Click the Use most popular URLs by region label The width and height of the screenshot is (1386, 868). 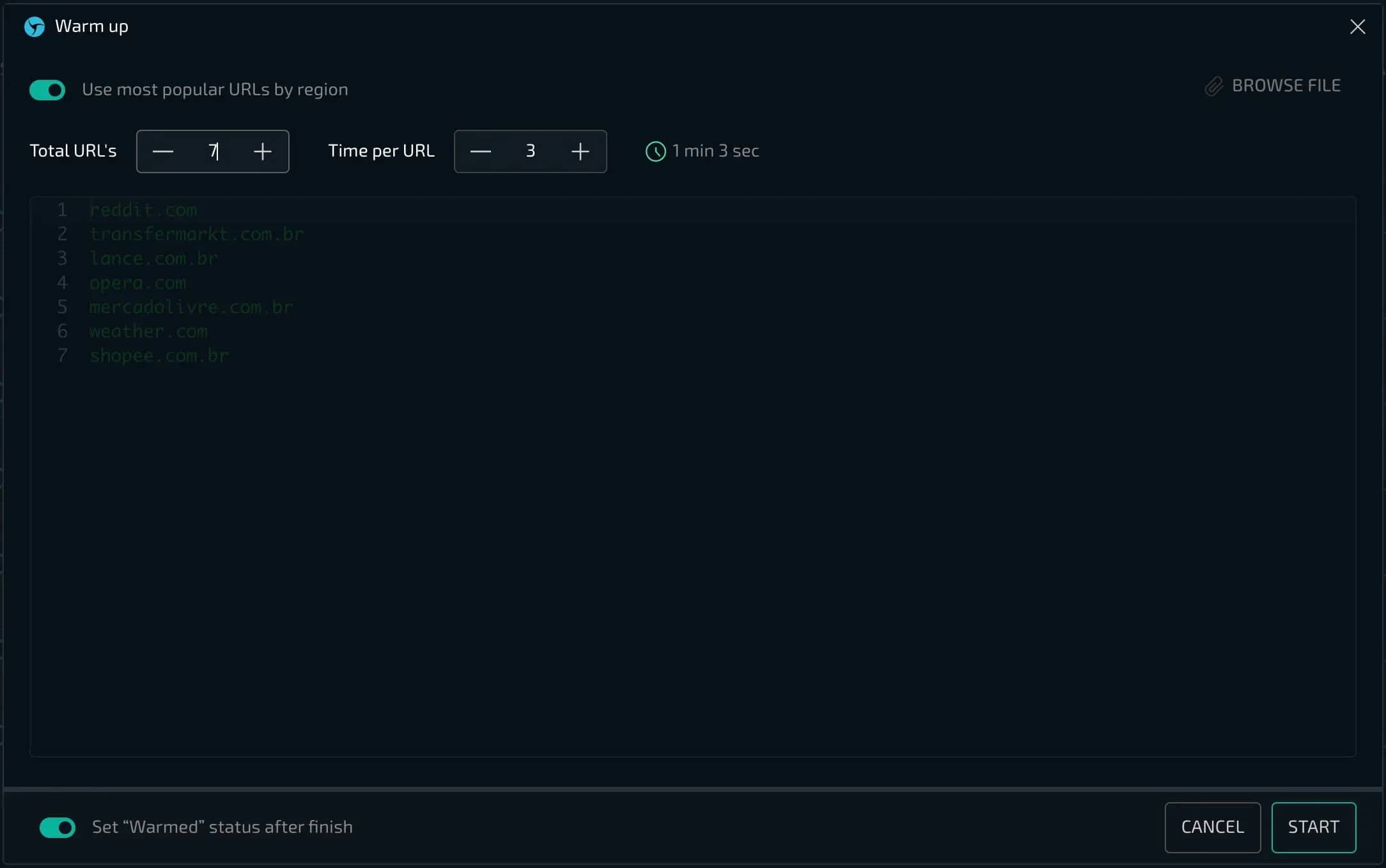[x=215, y=89]
